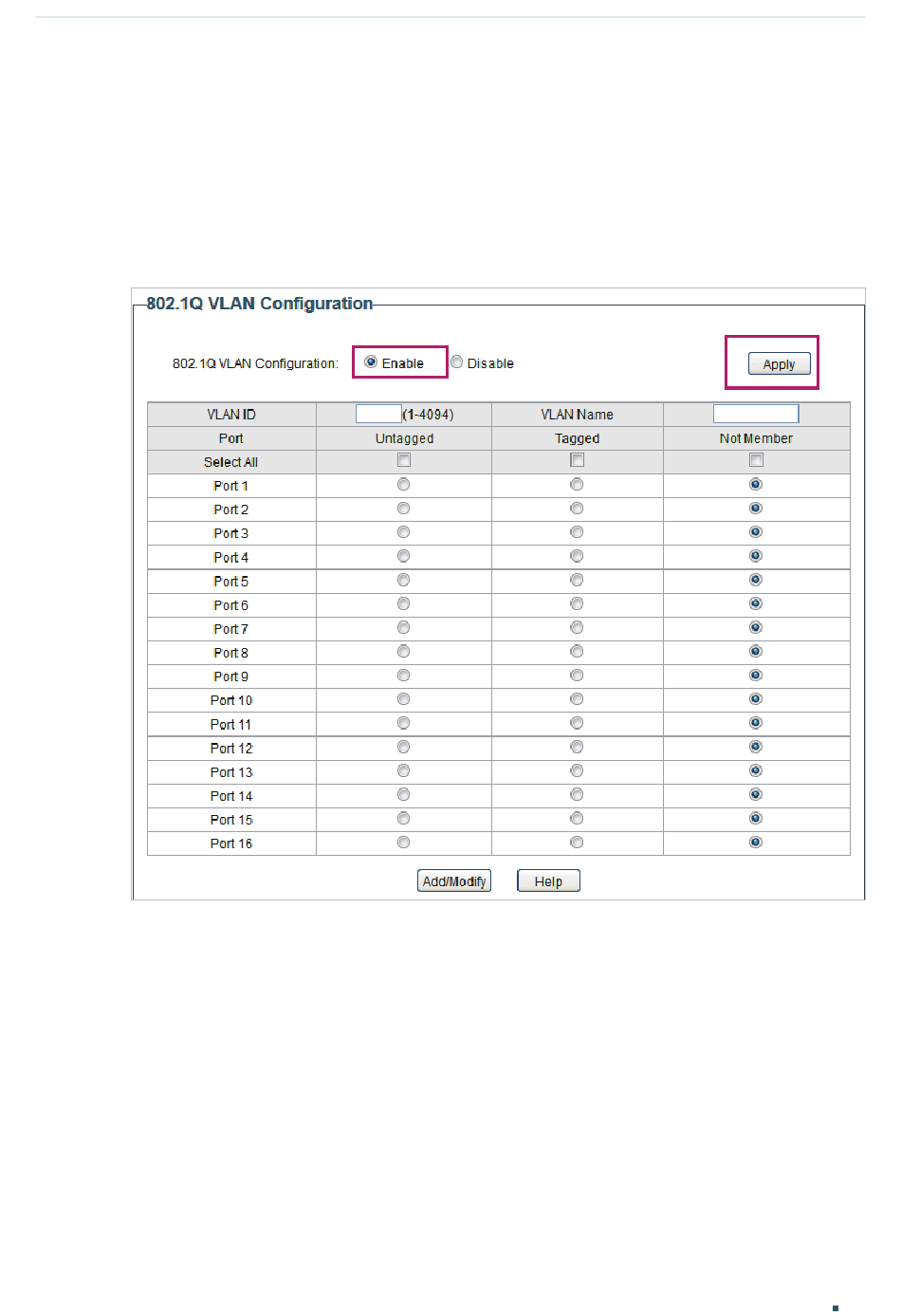Set Port 9 to Not Member
Image resolution: width=901 pixels, height=1316 pixels.
(756, 676)
